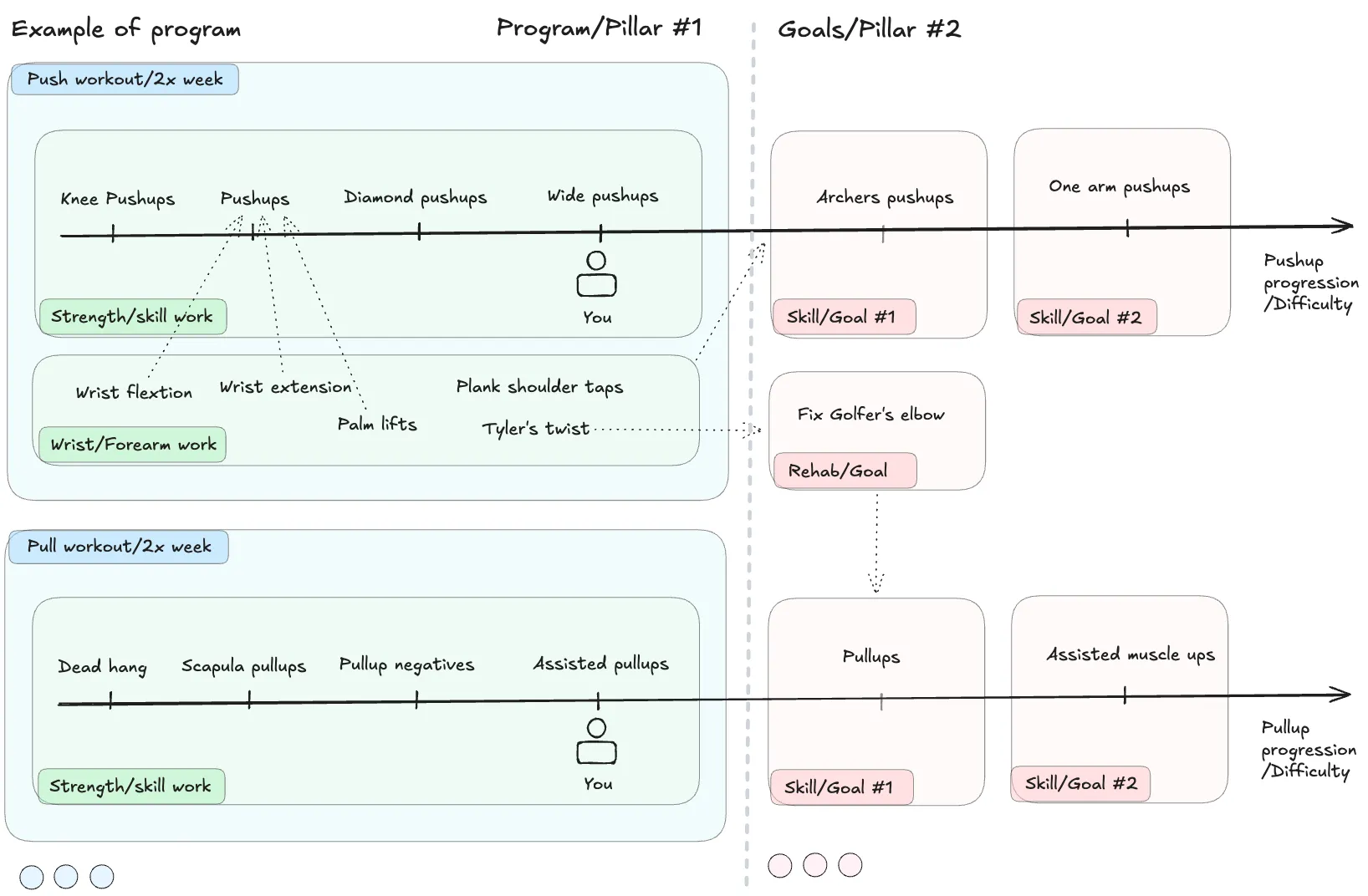Select the middle pink circle at the bottom
Viewport: 1368px width, 896px height.
point(815,865)
